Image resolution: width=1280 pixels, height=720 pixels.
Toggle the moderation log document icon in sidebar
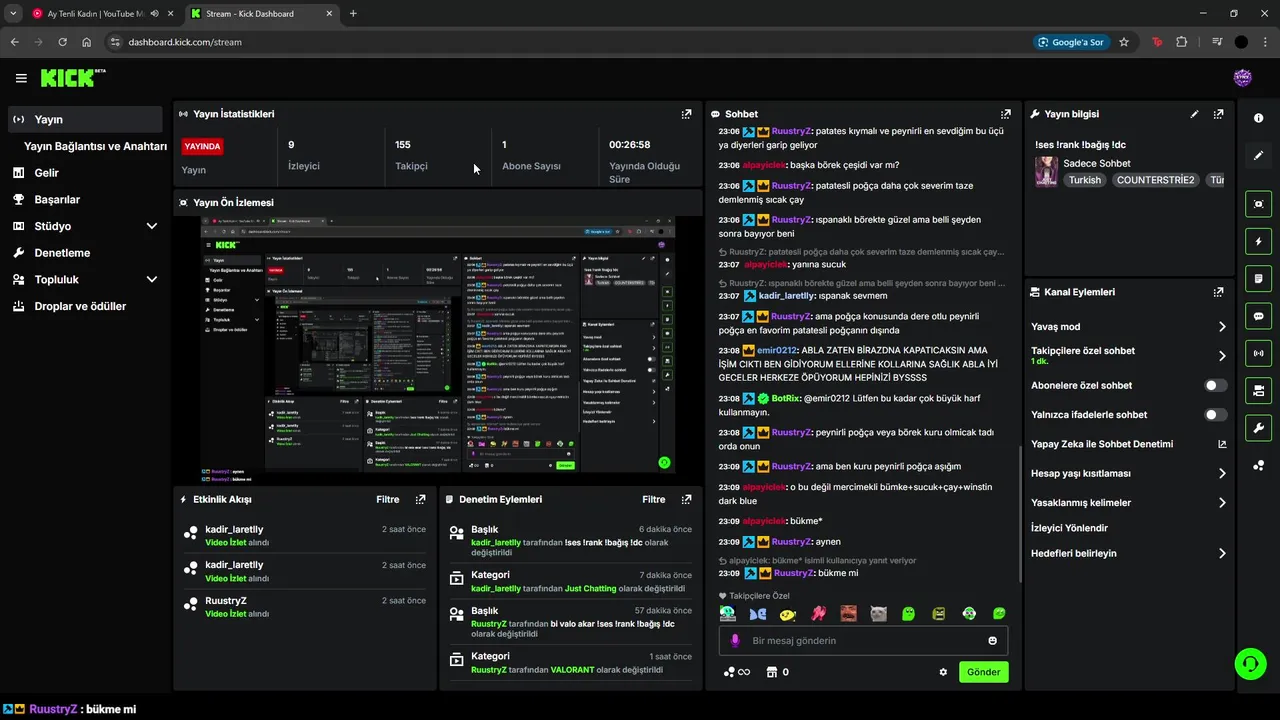pos(1258,278)
